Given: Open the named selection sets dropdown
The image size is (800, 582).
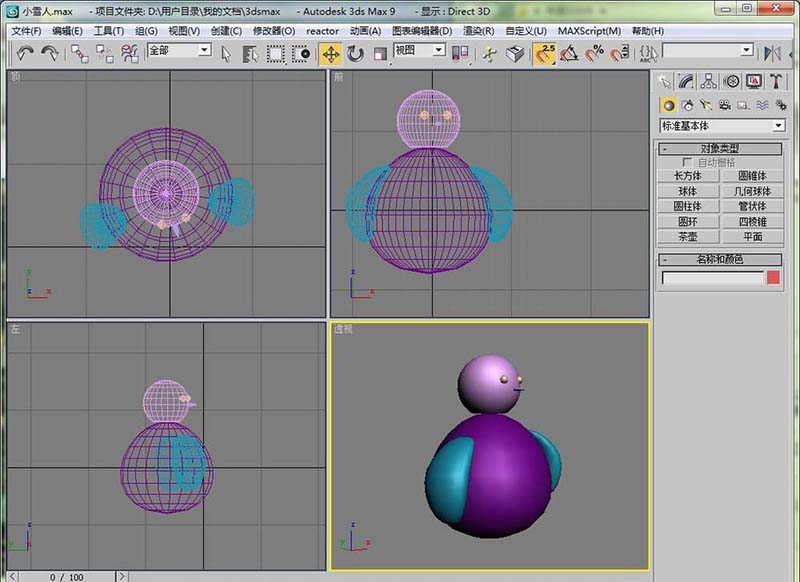Looking at the screenshot, I should pos(747,49).
